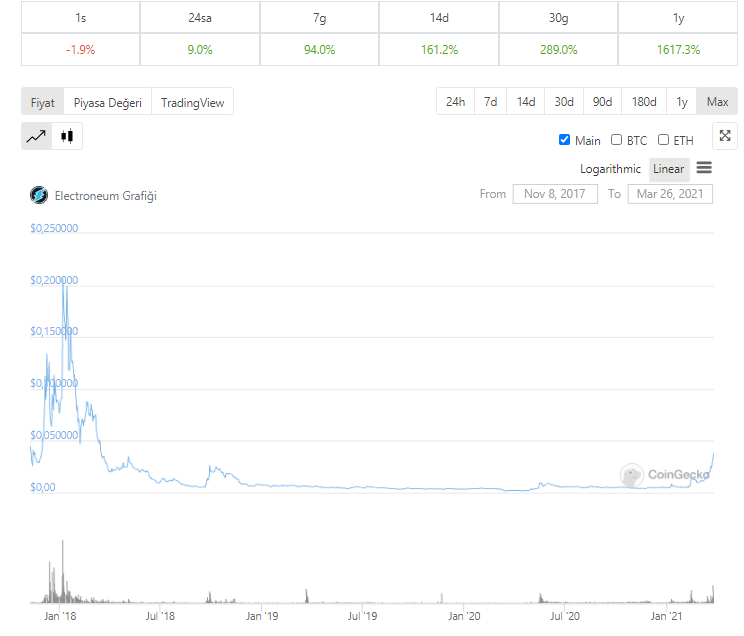Viewport: 744px width, 636px height.
Task: Switch to Piyasa Değeri tab
Action: 108,102
